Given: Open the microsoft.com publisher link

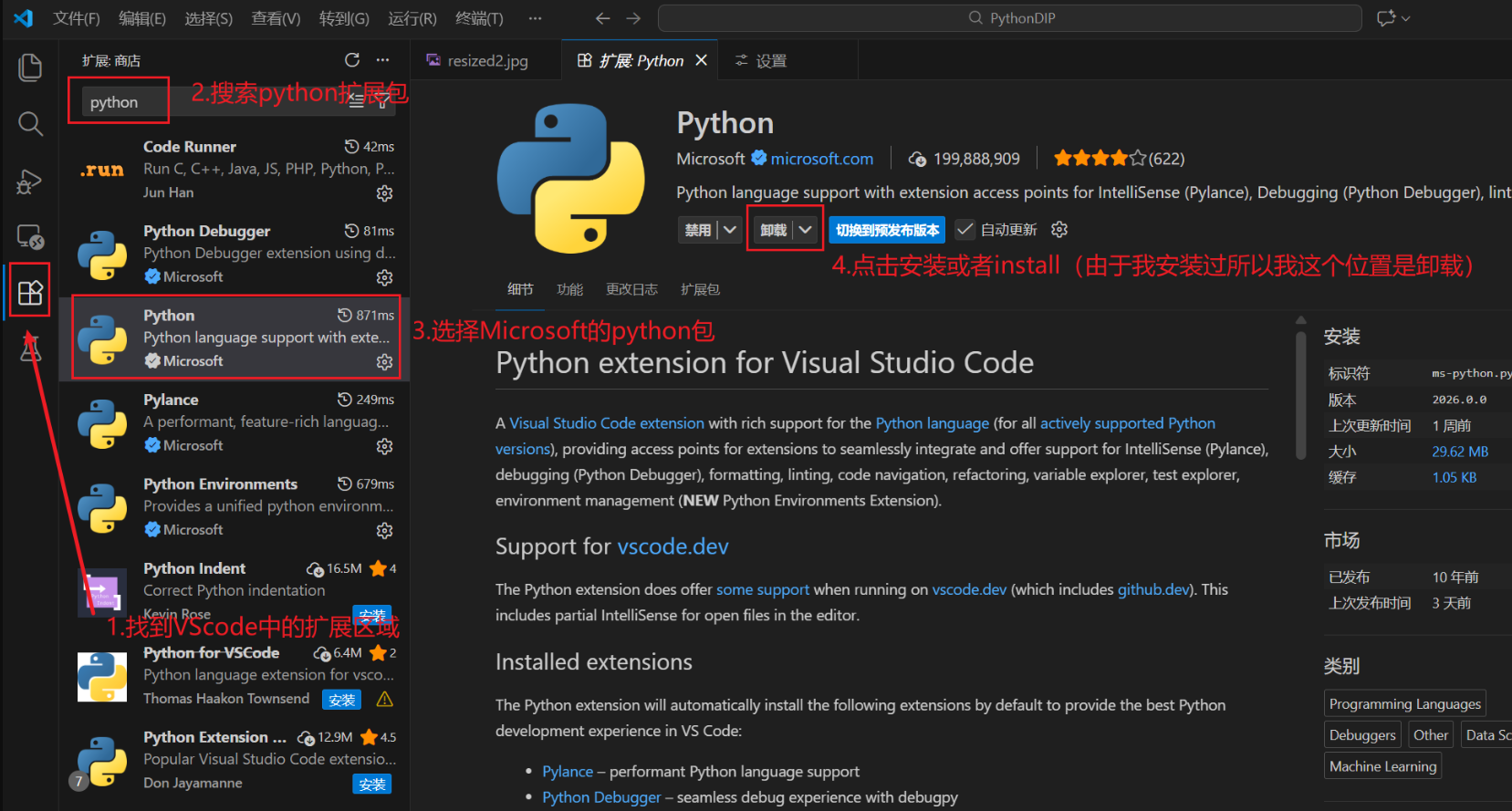Looking at the screenshot, I should pyautogui.click(x=822, y=159).
